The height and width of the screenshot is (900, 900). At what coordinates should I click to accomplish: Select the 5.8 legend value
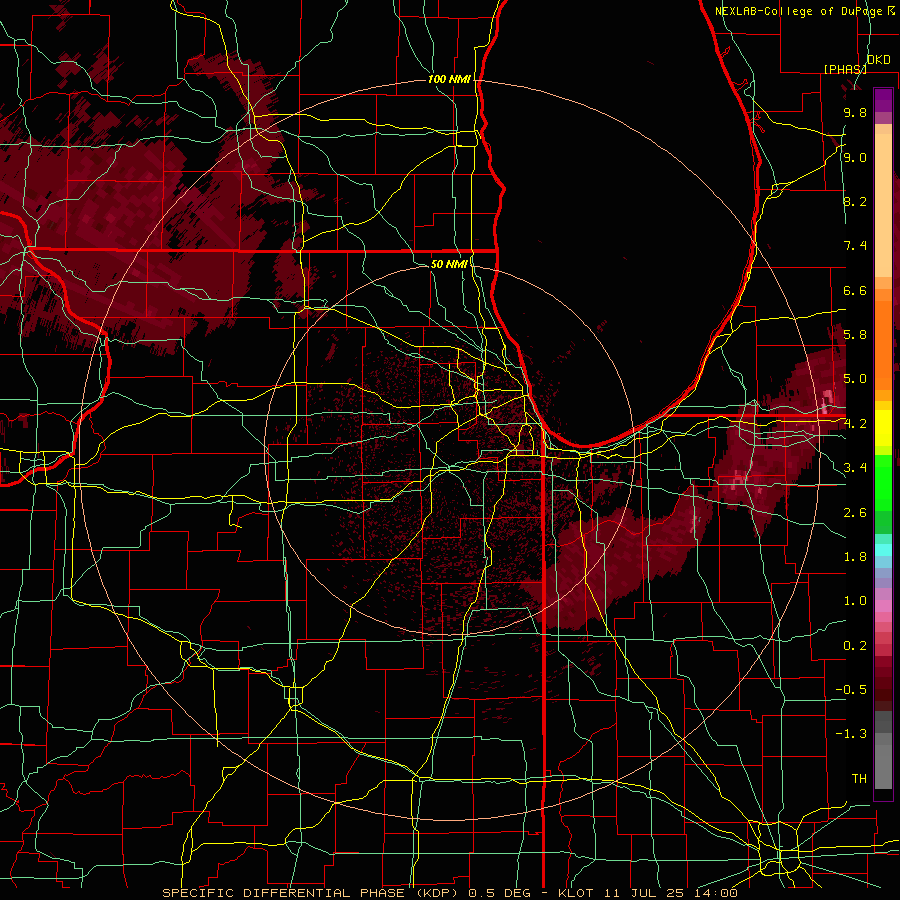point(855,335)
